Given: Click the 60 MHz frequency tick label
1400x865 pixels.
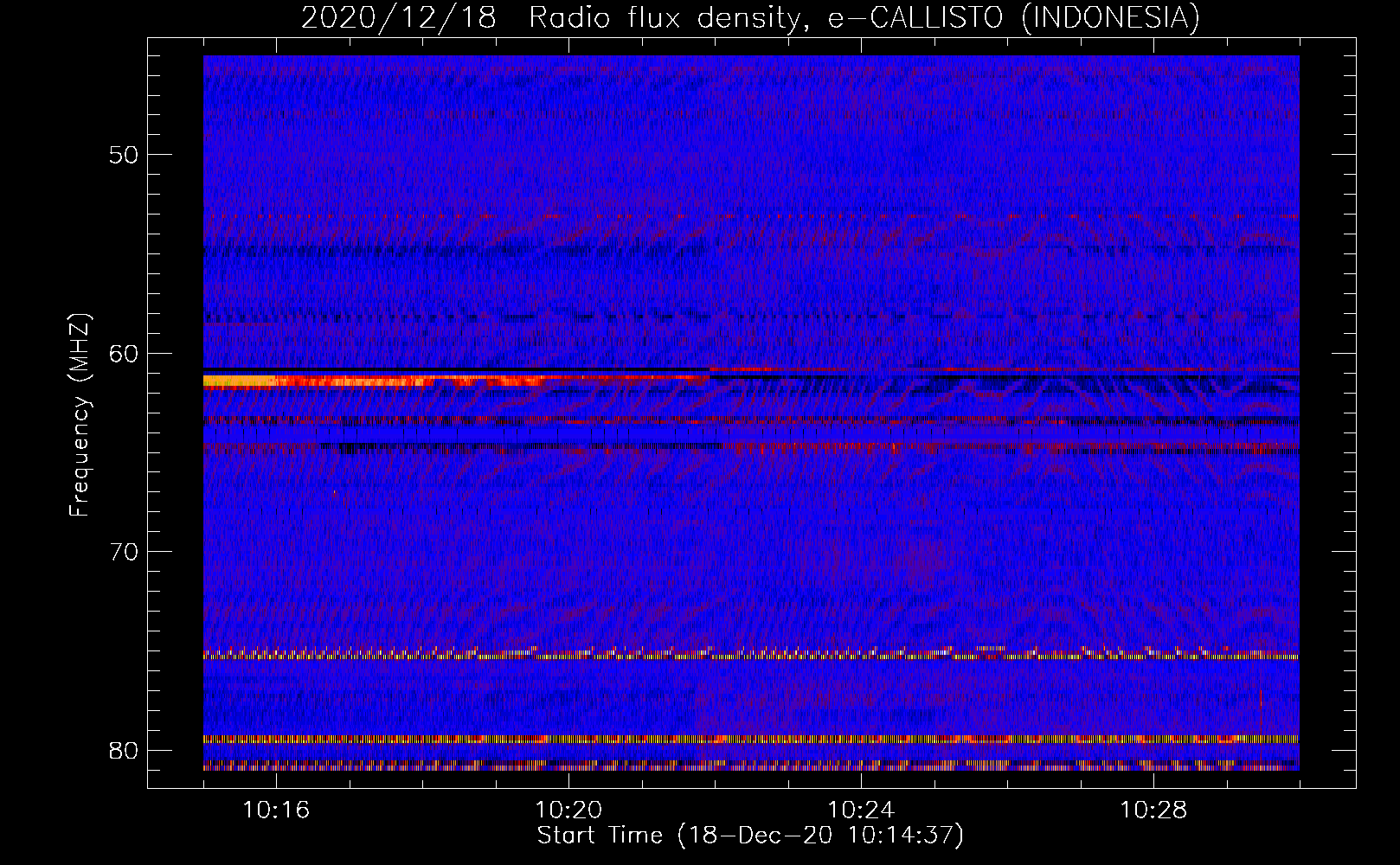Looking at the screenshot, I should pyautogui.click(x=124, y=354).
